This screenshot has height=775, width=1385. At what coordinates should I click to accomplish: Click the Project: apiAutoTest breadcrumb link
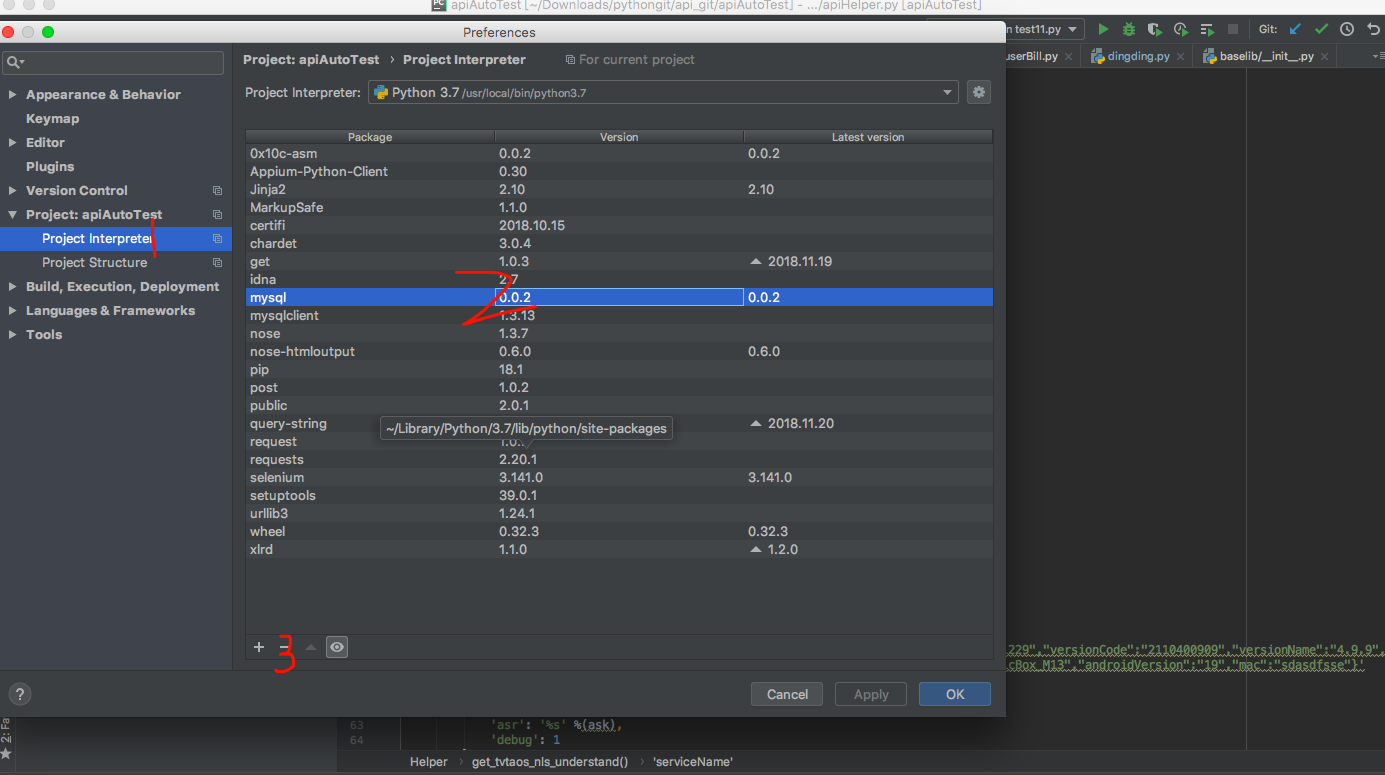click(311, 59)
